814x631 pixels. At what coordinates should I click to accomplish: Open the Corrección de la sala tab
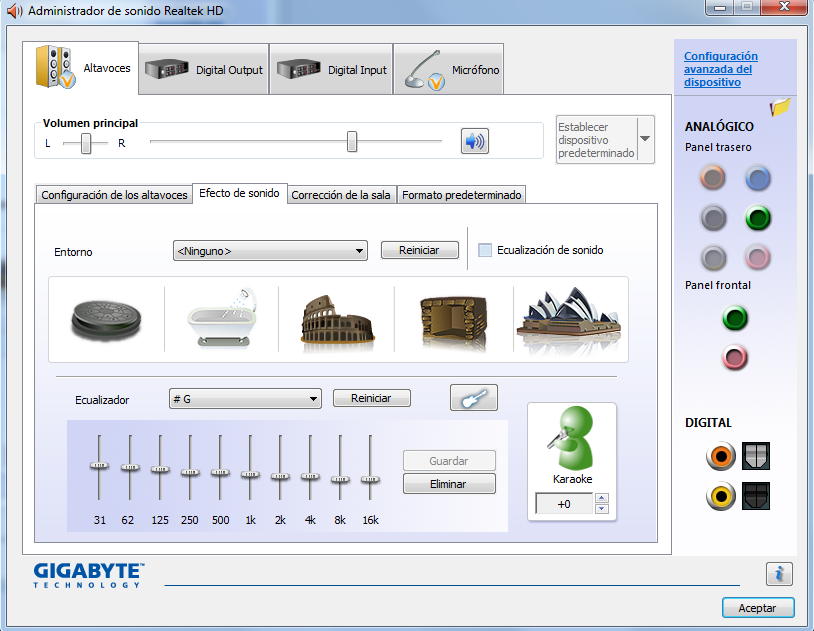tap(341, 195)
